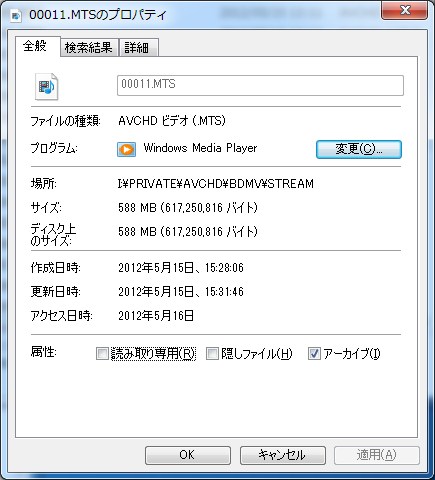Viewport: 435px width, 480px height.
Task: Click the title bar file icon
Action: 16,16
